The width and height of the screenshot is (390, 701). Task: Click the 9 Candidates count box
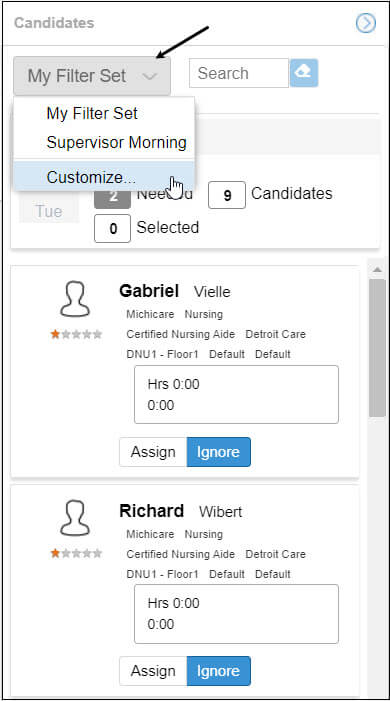[227, 195]
